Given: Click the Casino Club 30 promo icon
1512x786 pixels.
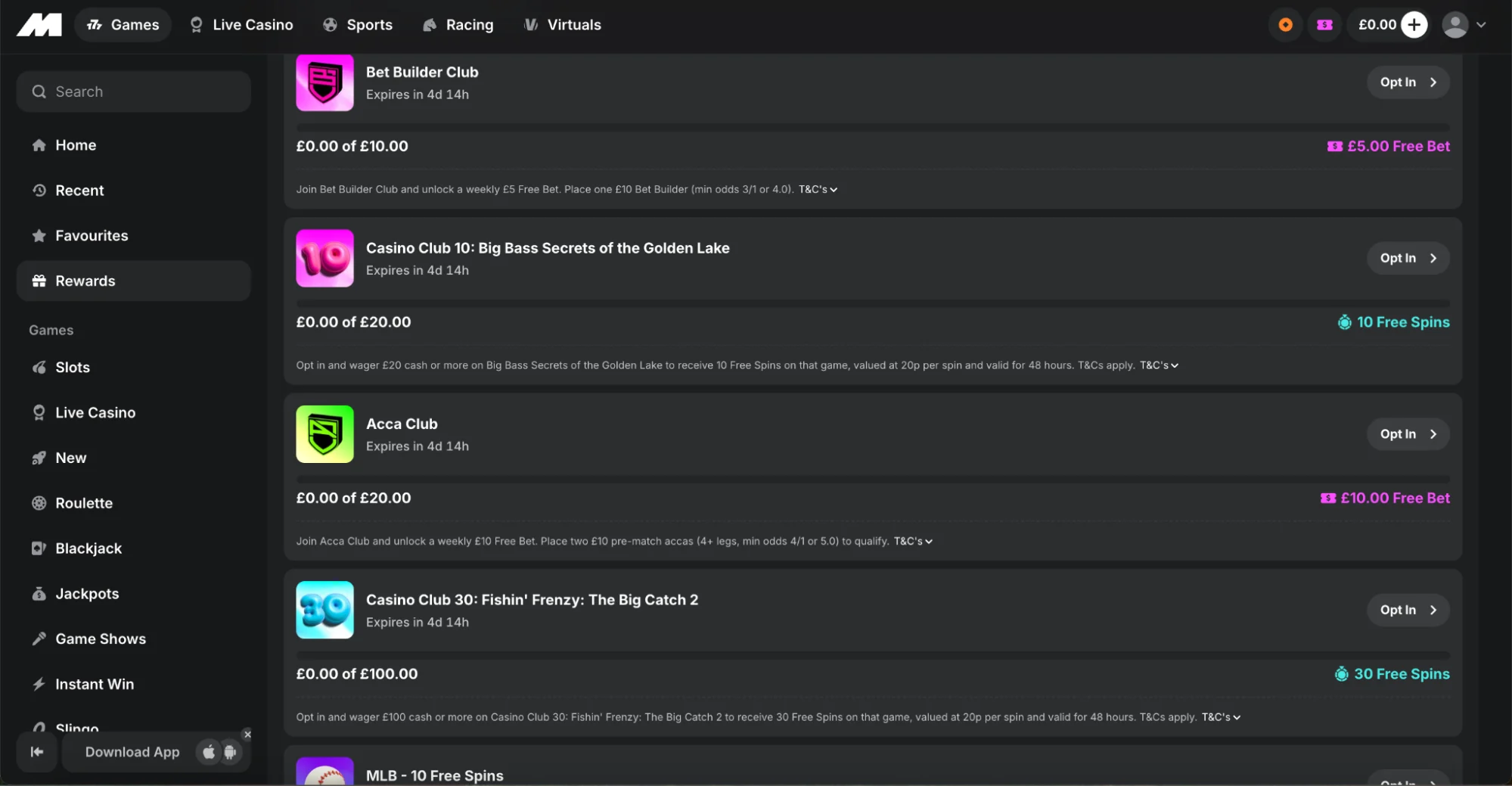Looking at the screenshot, I should pos(324,610).
